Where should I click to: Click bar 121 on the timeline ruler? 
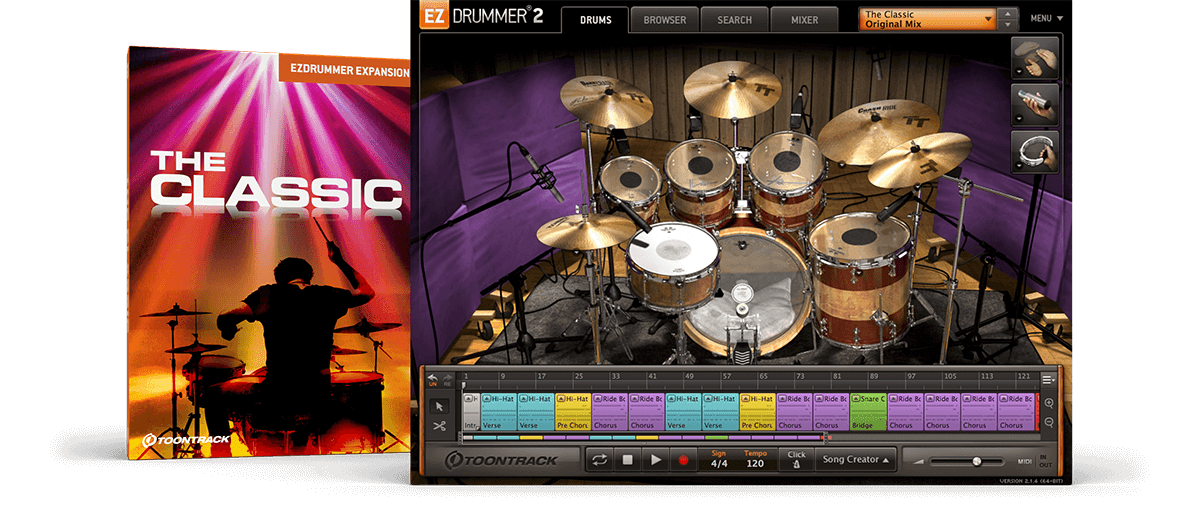tap(1023, 377)
